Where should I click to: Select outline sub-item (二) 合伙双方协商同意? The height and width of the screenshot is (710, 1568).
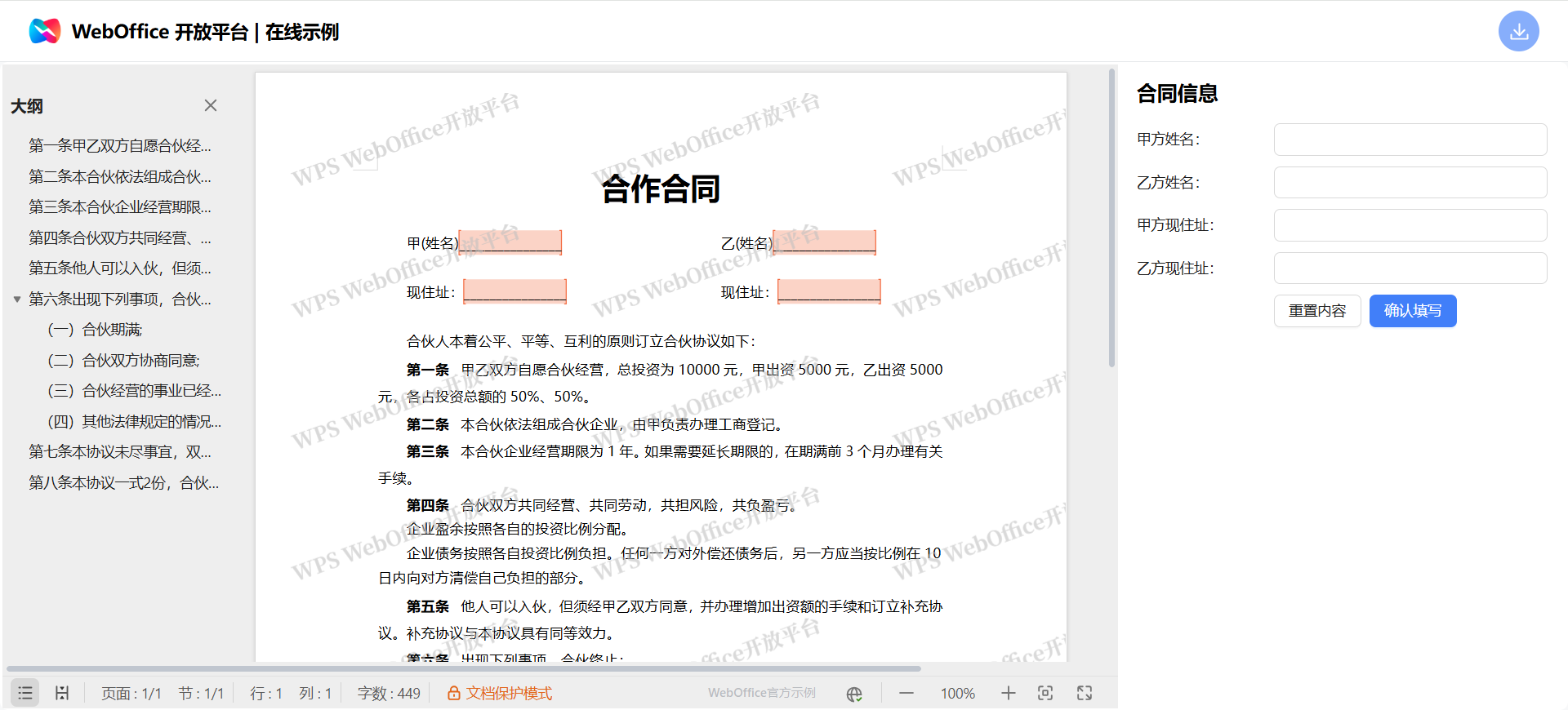[123, 361]
